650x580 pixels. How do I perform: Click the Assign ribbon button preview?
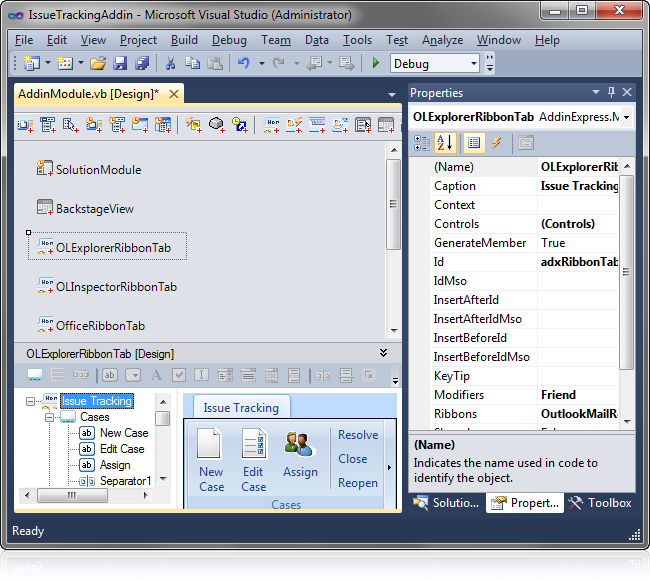point(300,454)
